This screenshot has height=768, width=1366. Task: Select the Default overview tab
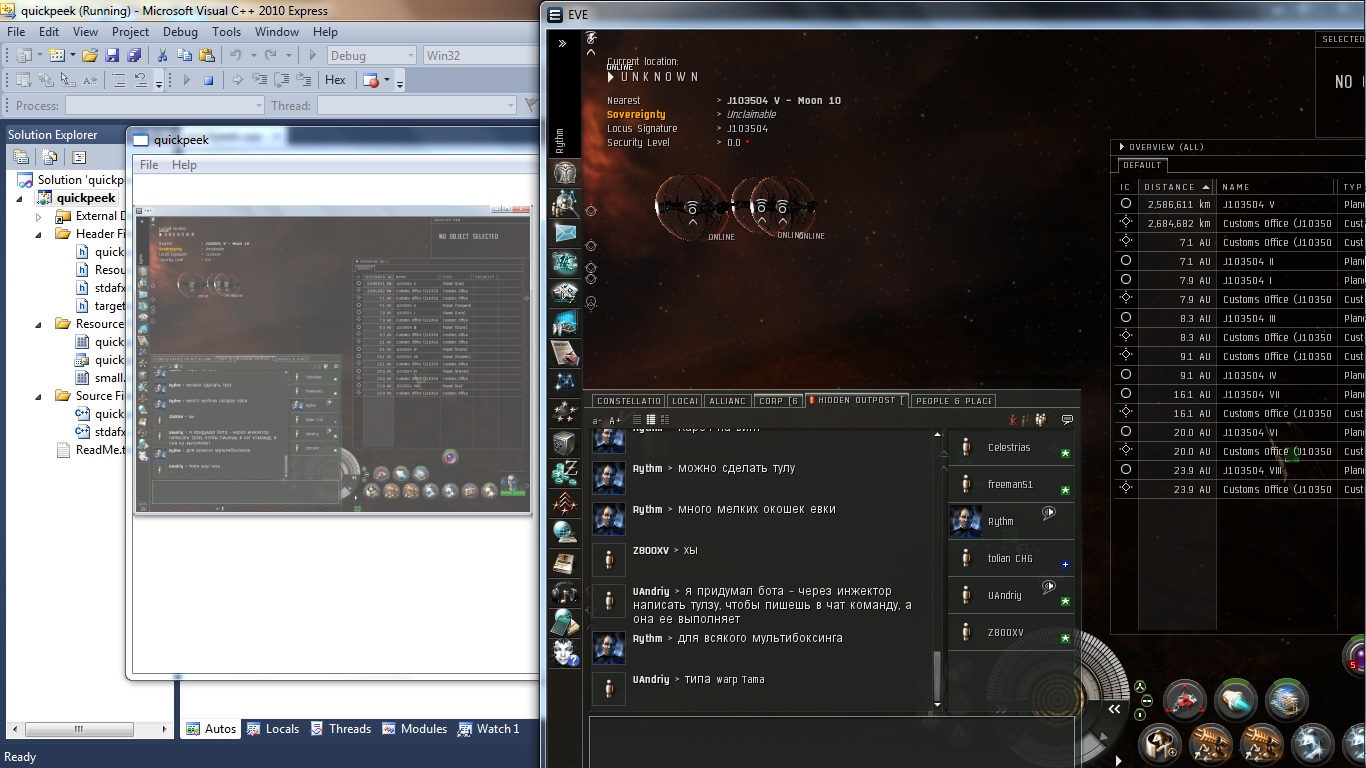(1142, 165)
